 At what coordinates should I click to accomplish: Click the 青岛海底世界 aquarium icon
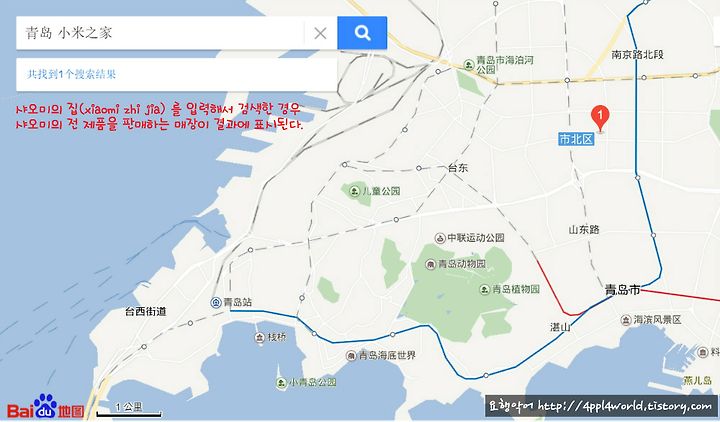tap(351, 355)
